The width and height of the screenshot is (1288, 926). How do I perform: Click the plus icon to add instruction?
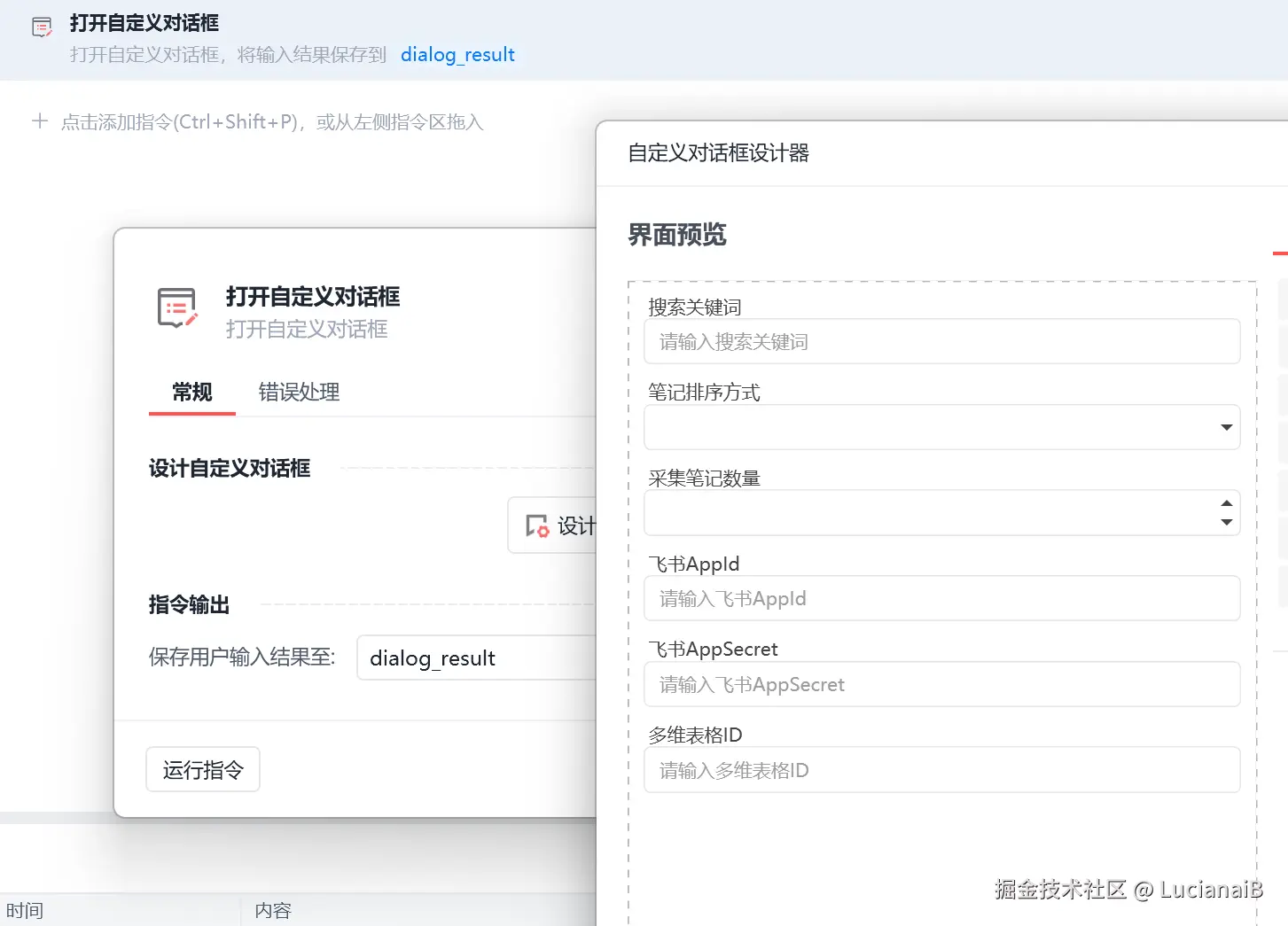click(40, 121)
